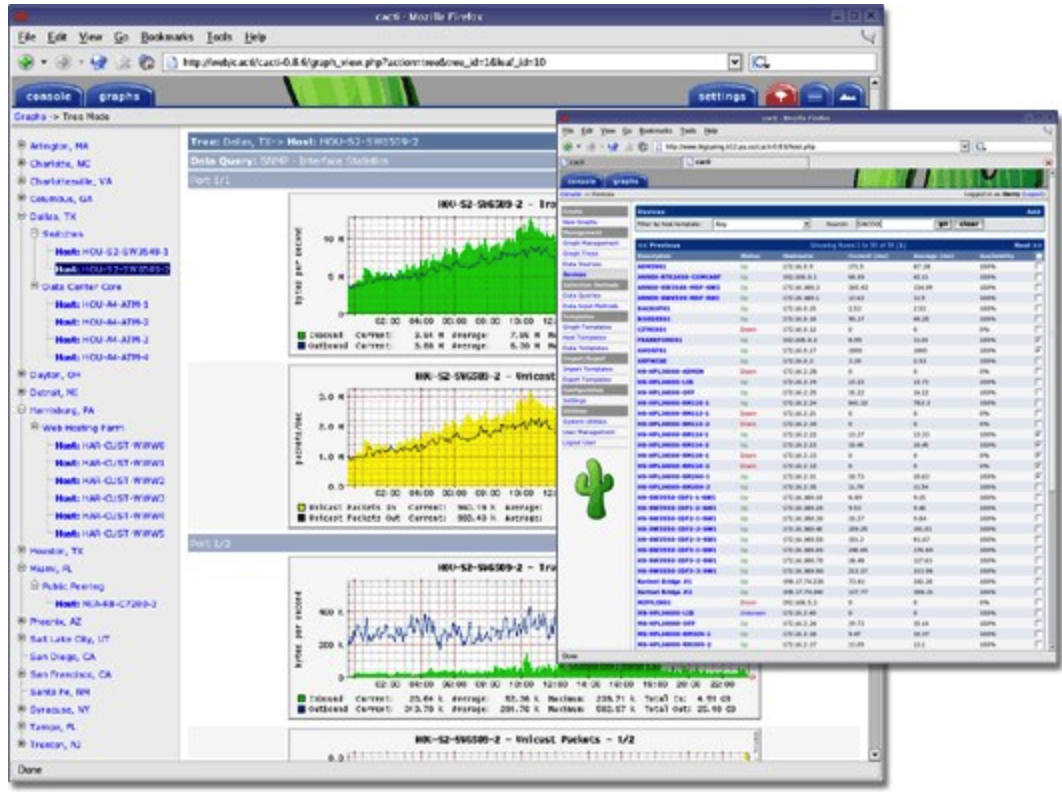Viewport: 1062px width, 800px height.
Task: Expand the Charlotte, NC tree node
Action: [x=22, y=163]
